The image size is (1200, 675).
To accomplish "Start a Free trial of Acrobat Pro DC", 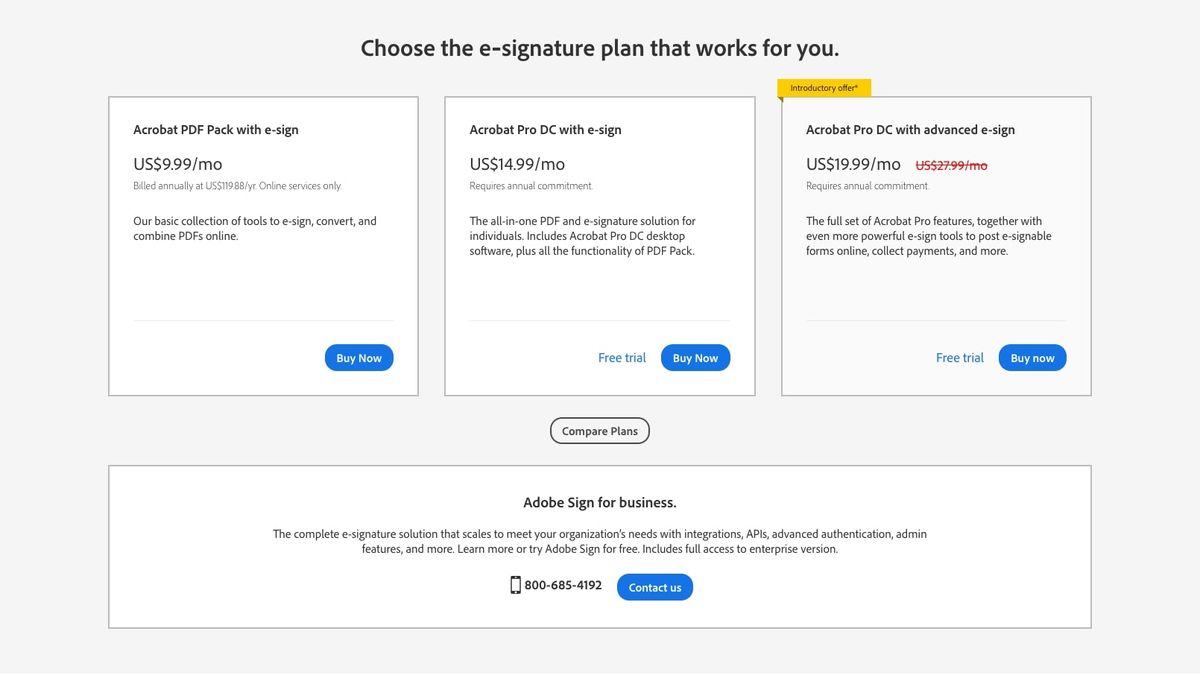I will tap(621, 357).
